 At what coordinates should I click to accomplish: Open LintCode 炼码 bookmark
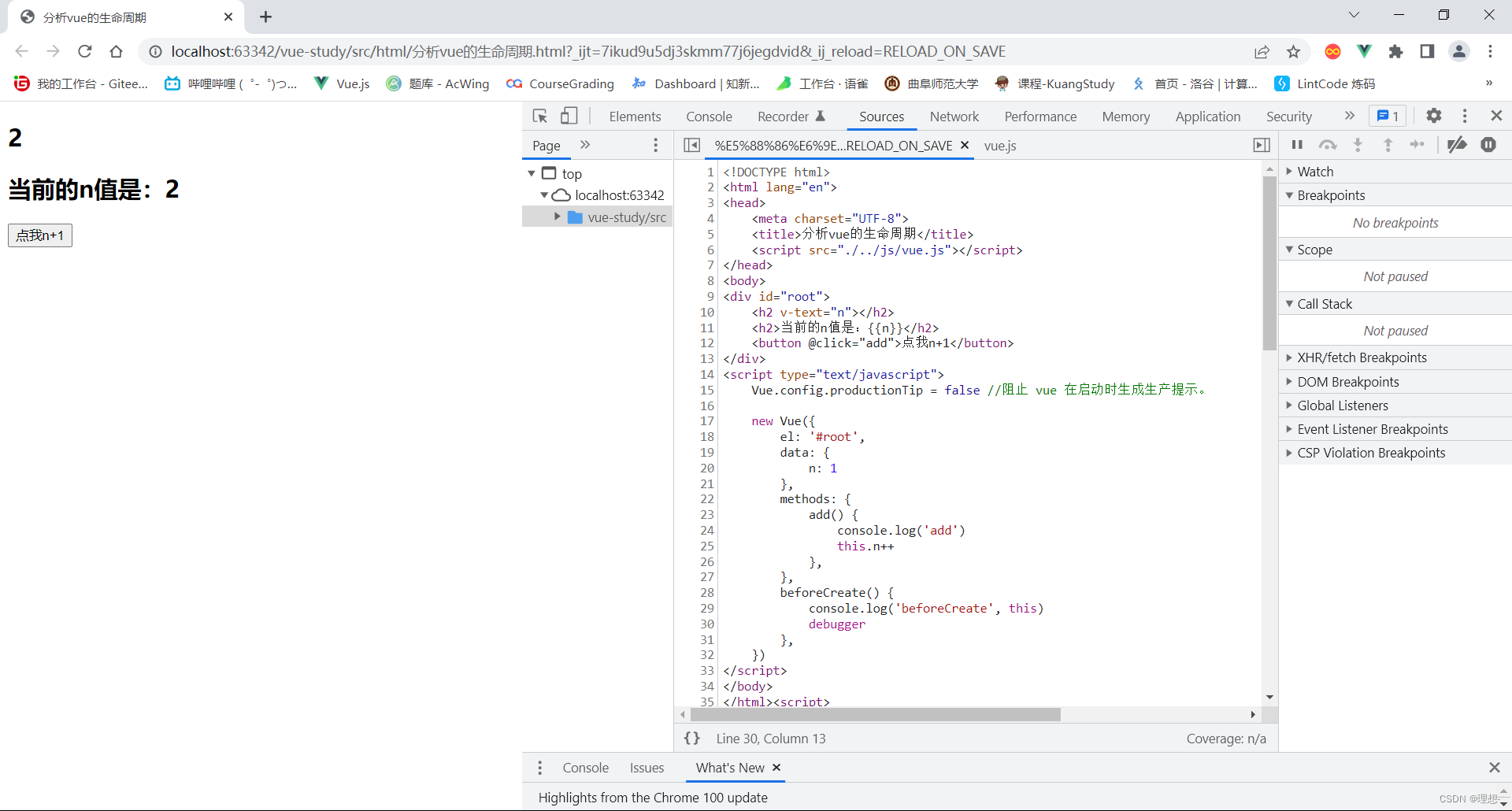1325,83
